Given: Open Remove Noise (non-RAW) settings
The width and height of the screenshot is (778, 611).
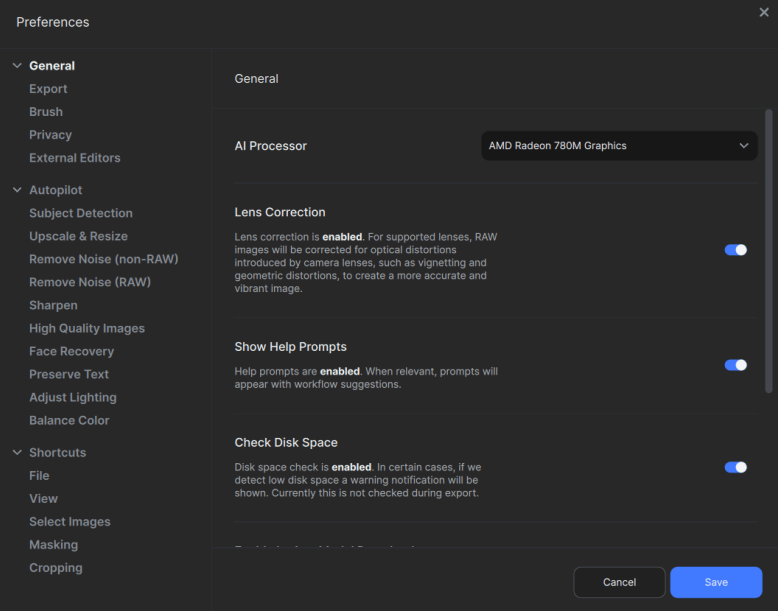Looking at the screenshot, I should click(x=104, y=259).
